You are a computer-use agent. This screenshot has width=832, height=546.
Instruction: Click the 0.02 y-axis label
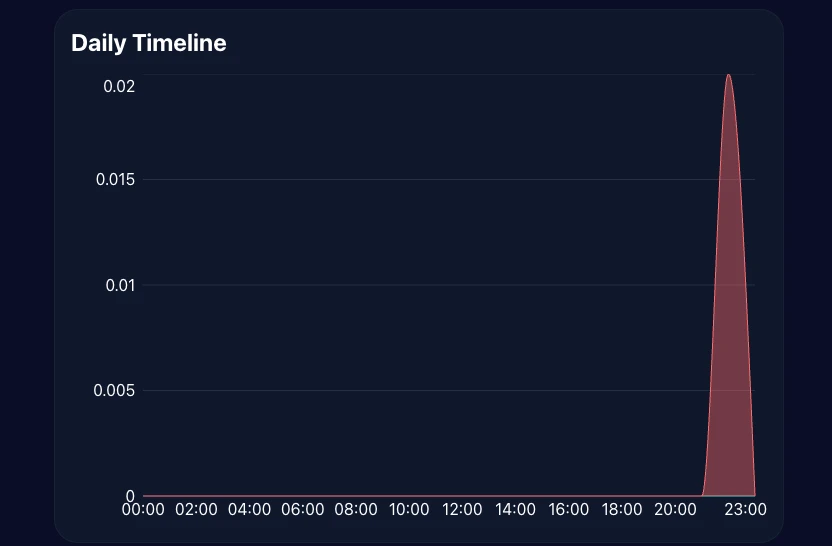point(119,86)
